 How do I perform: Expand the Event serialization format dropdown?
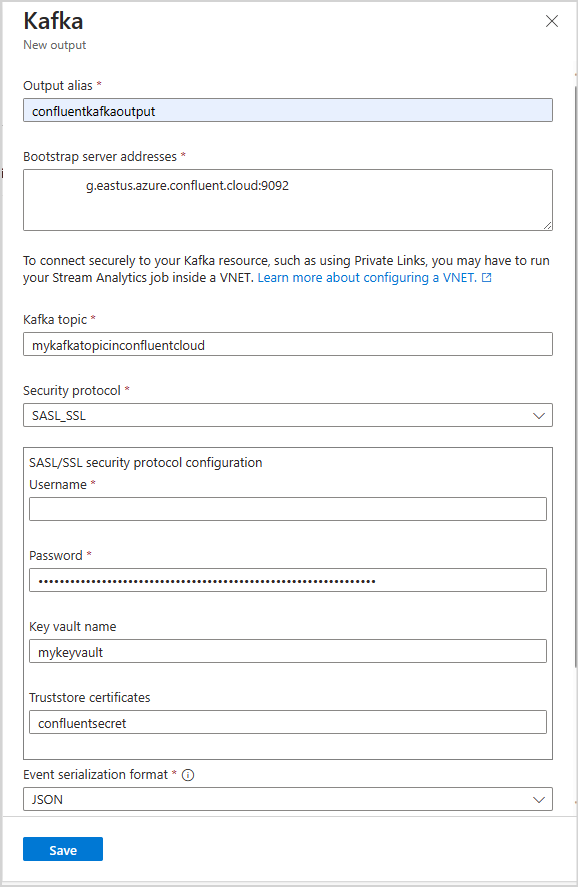point(287,799)
